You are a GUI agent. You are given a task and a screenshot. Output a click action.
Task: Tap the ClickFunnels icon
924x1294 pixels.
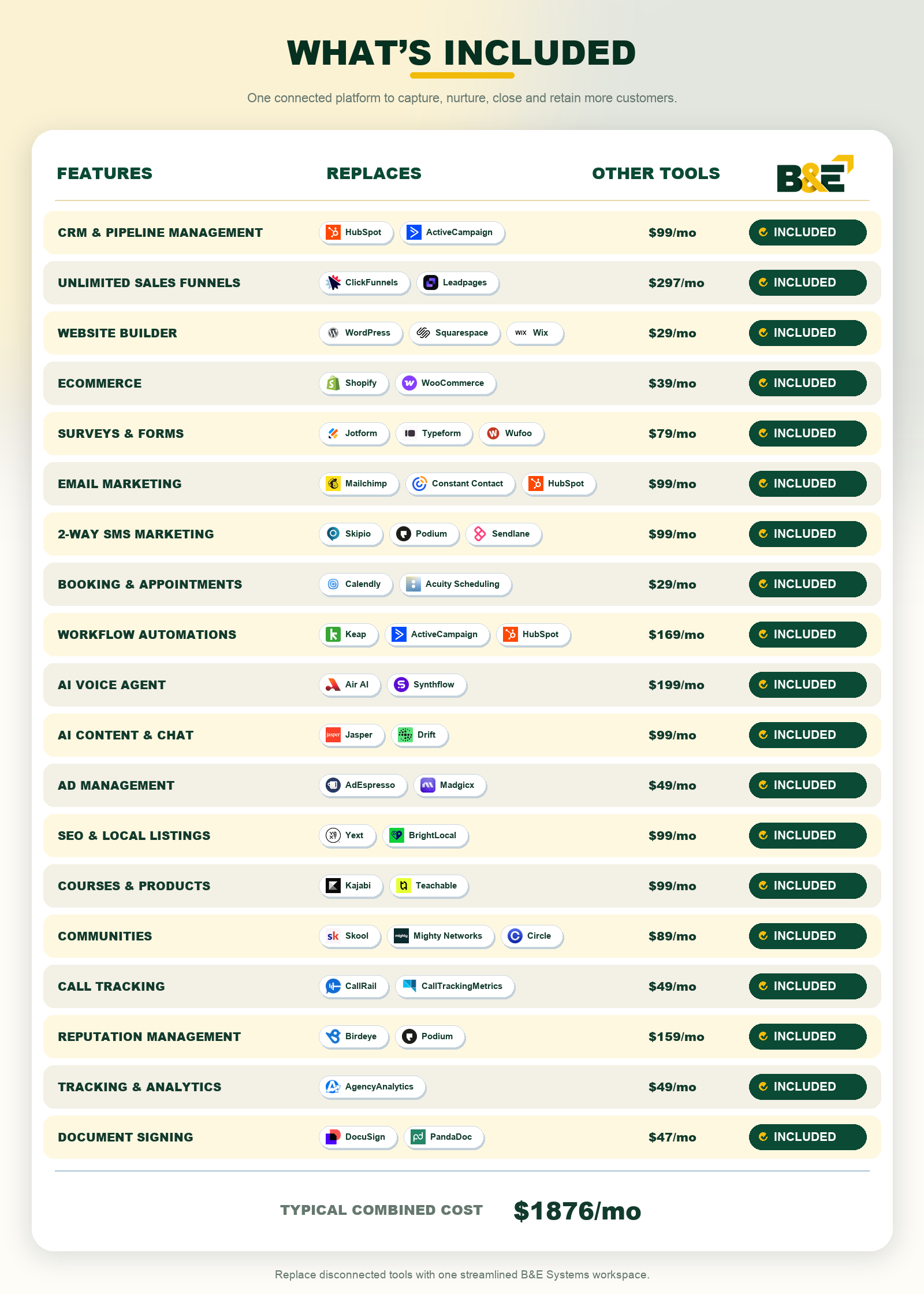pyautogui.click(x=333, y=282)
